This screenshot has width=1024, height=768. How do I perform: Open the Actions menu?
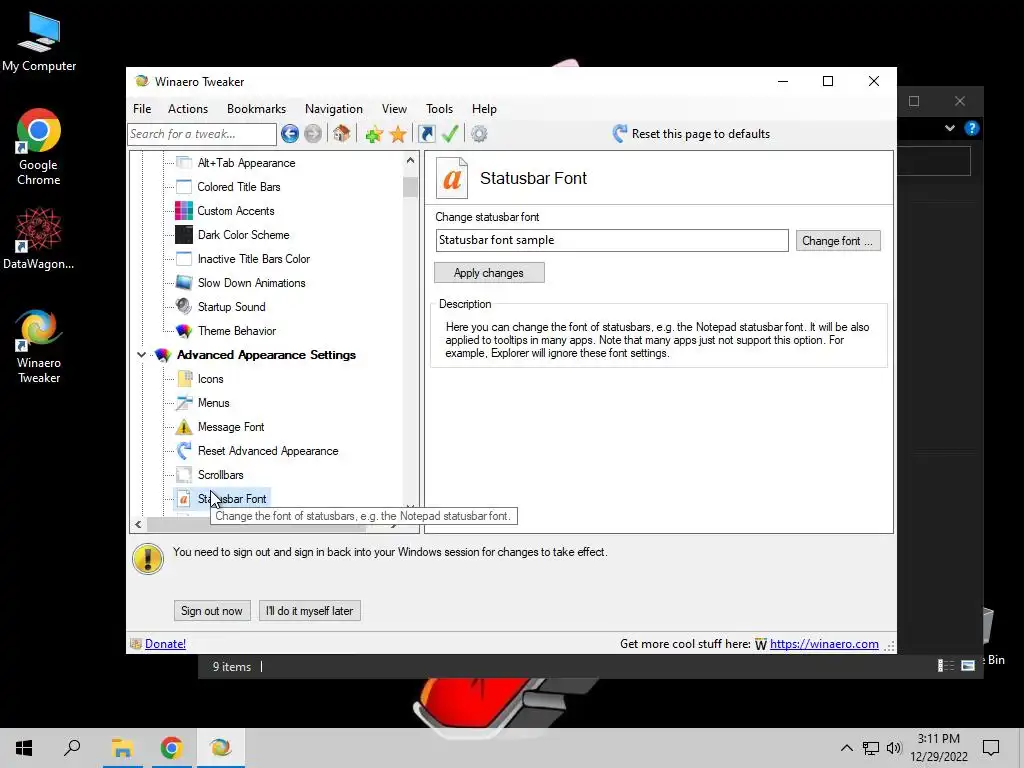point(187,109)
